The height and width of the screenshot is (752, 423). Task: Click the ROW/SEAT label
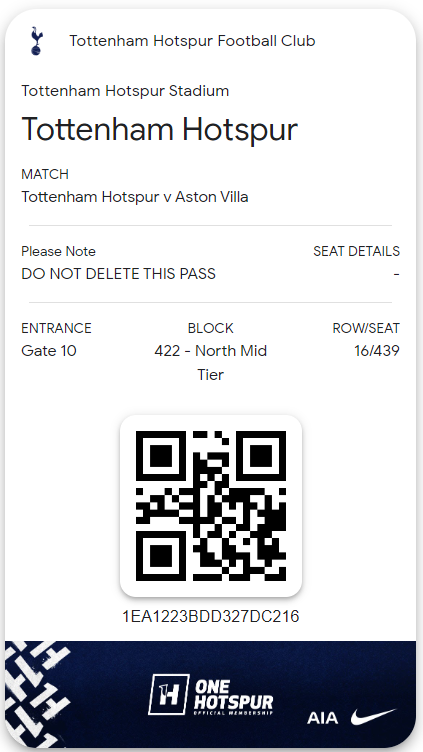[366, 329]
